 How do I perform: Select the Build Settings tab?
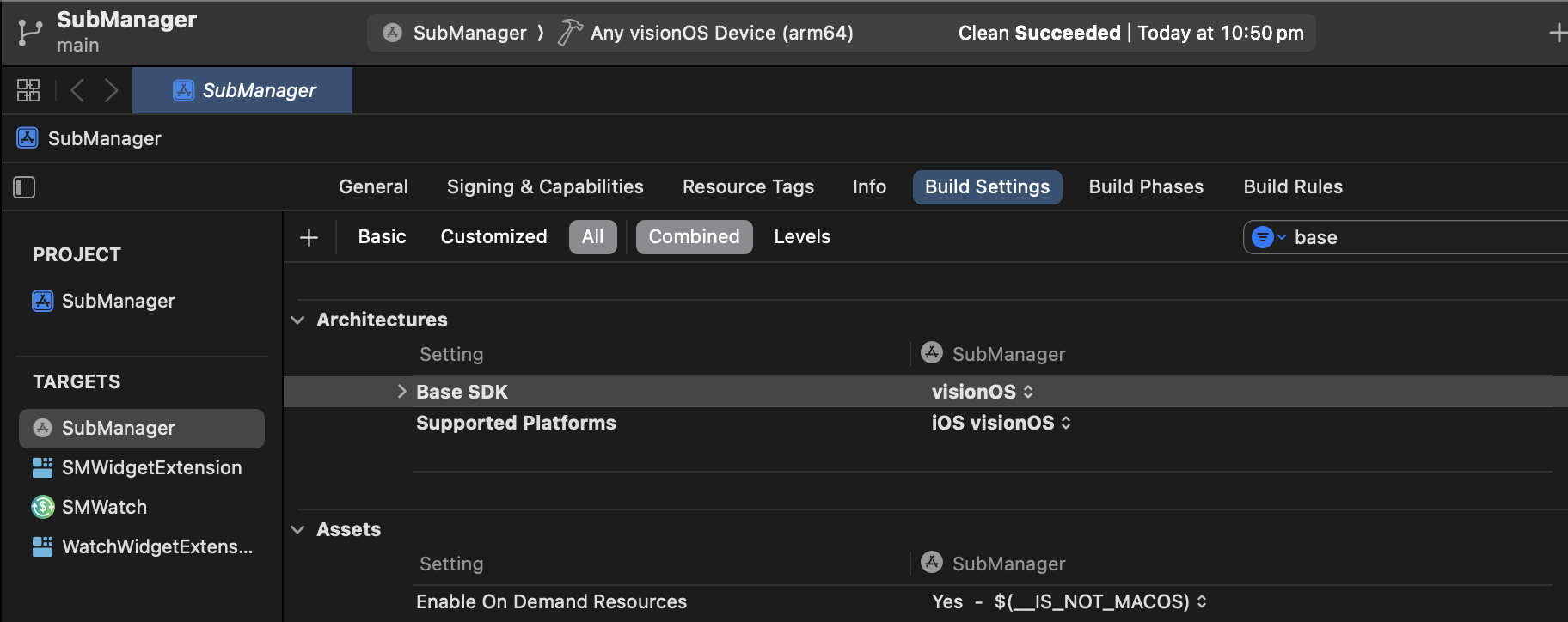click(987, 186)
